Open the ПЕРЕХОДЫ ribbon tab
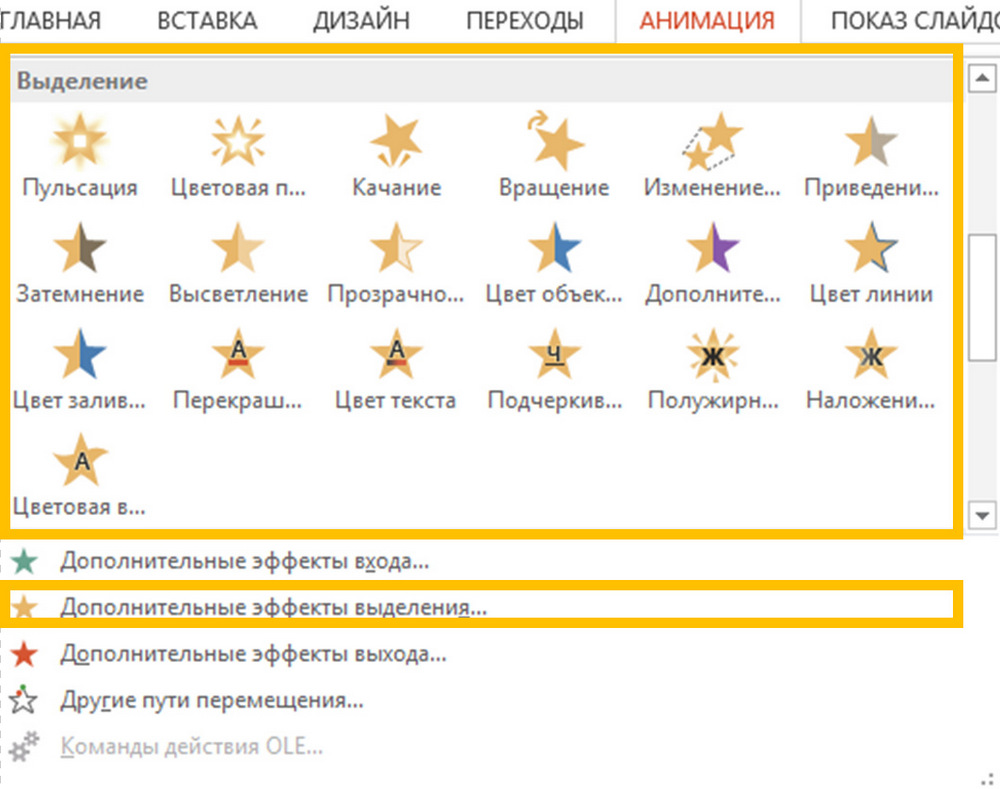 point(525,20)
